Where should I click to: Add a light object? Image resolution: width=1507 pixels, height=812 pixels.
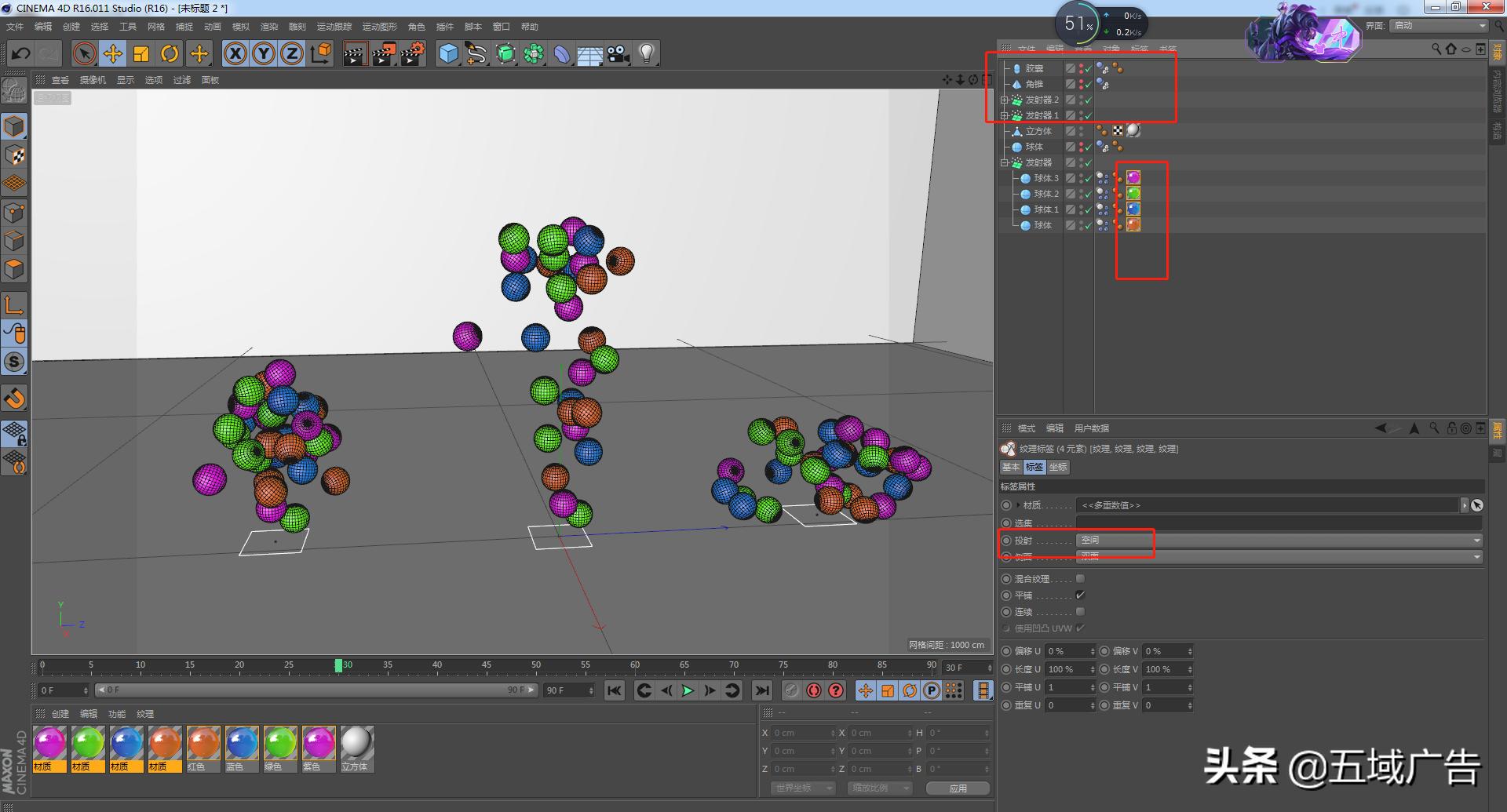[x=647, y=54]
